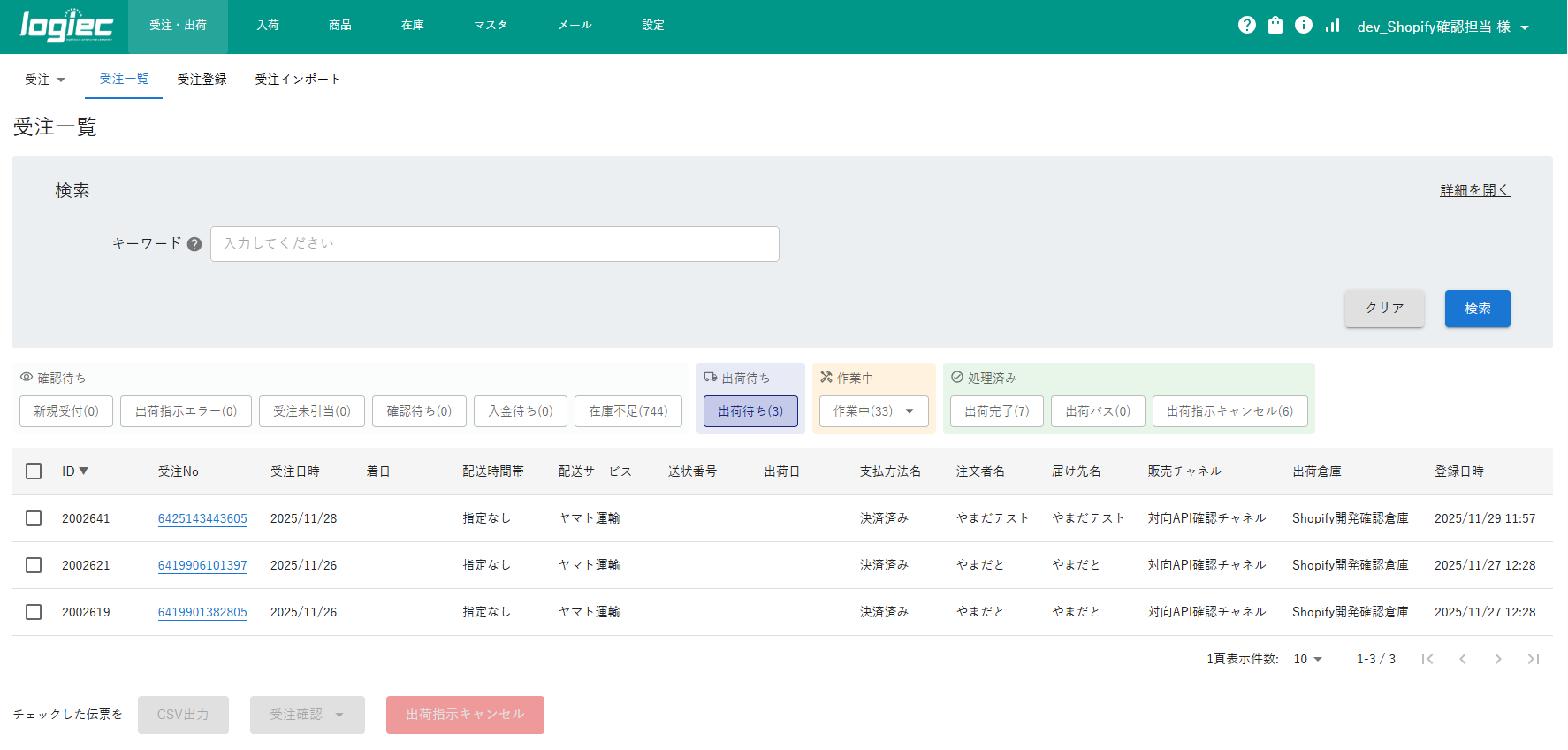The width and height of the screenshot is (1568, 750).
Task: Check the box for order ID 2002641
Action: 34,518
